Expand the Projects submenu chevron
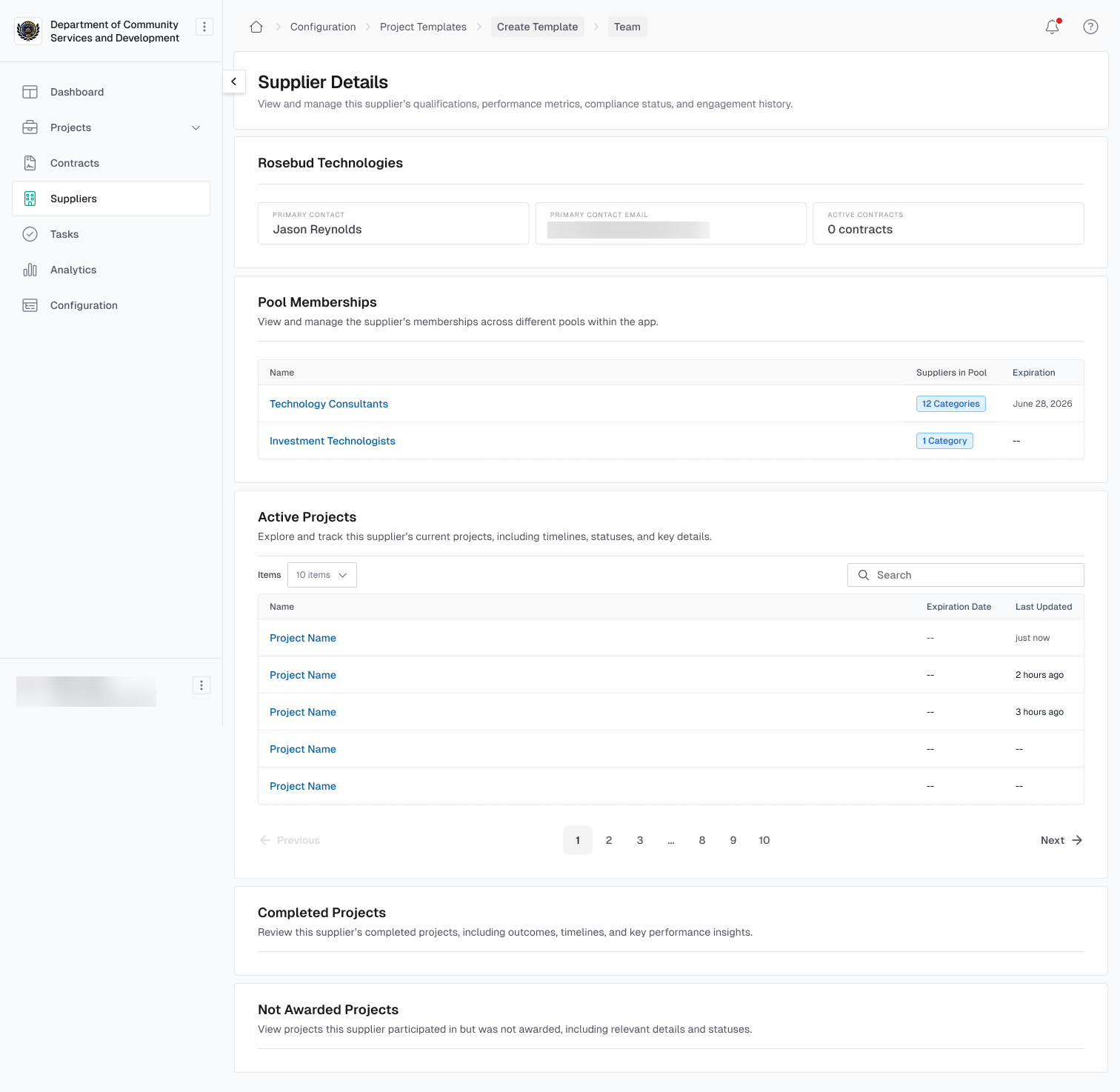The image size is (1120, 1092). click(x=196, y=127)
